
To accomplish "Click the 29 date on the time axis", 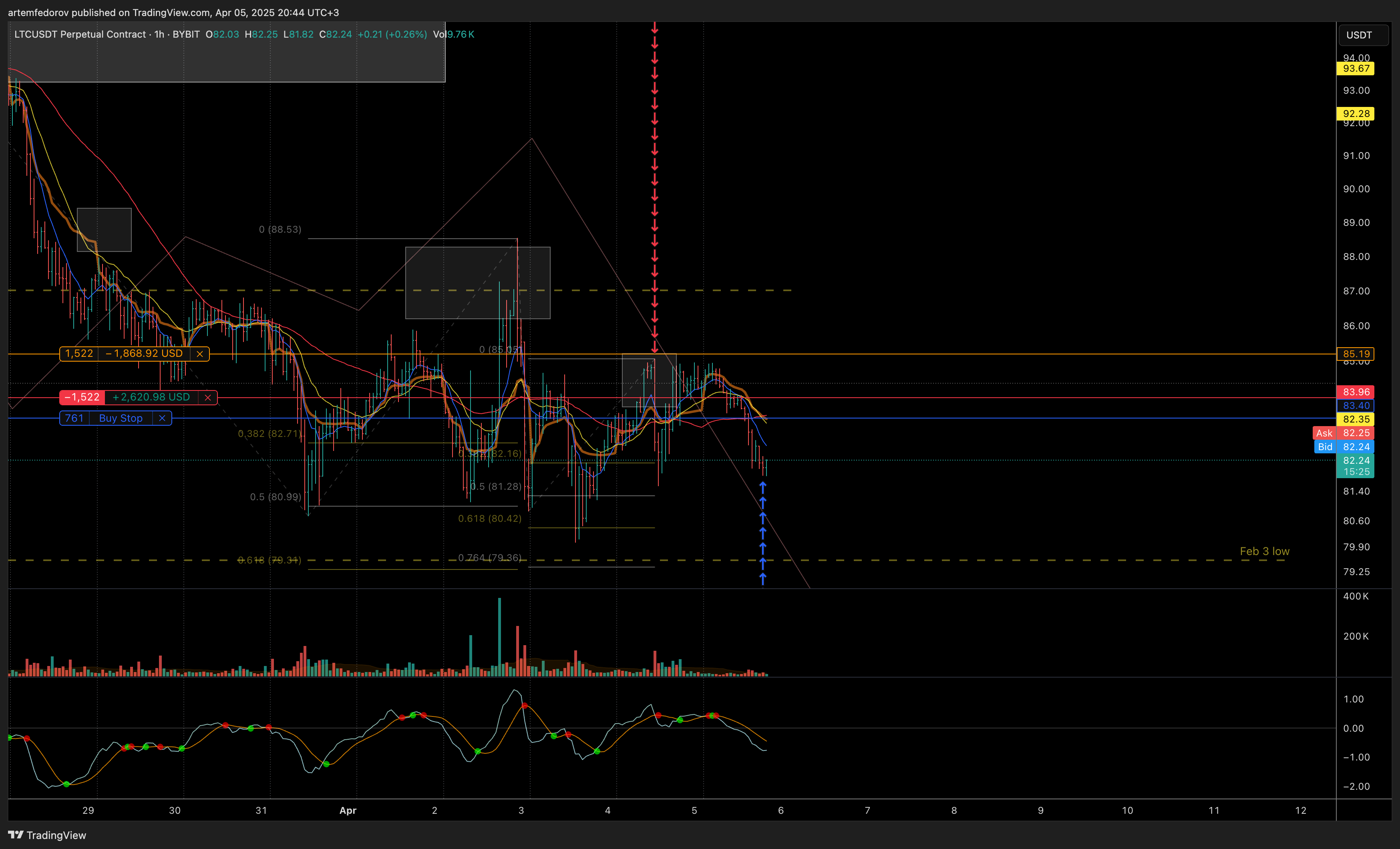I will tap(88, 811).
